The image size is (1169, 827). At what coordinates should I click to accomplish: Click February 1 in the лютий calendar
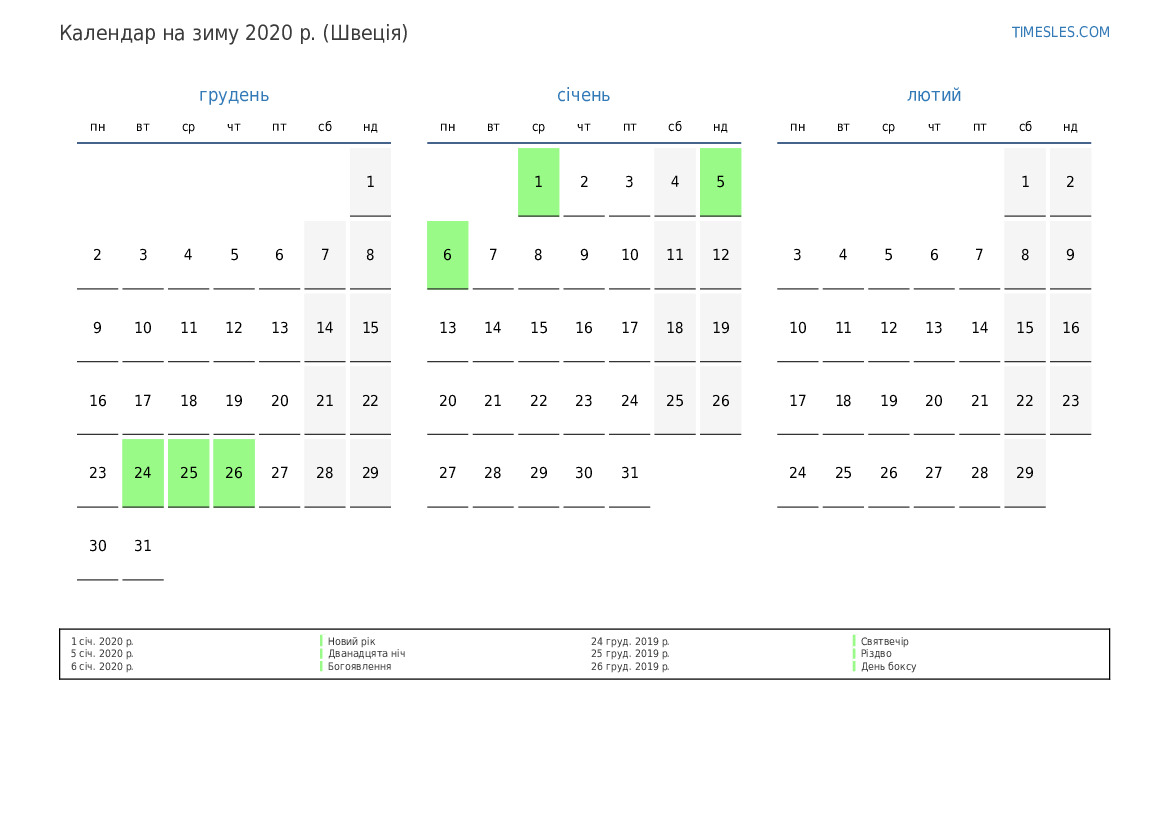point(1025,182)
